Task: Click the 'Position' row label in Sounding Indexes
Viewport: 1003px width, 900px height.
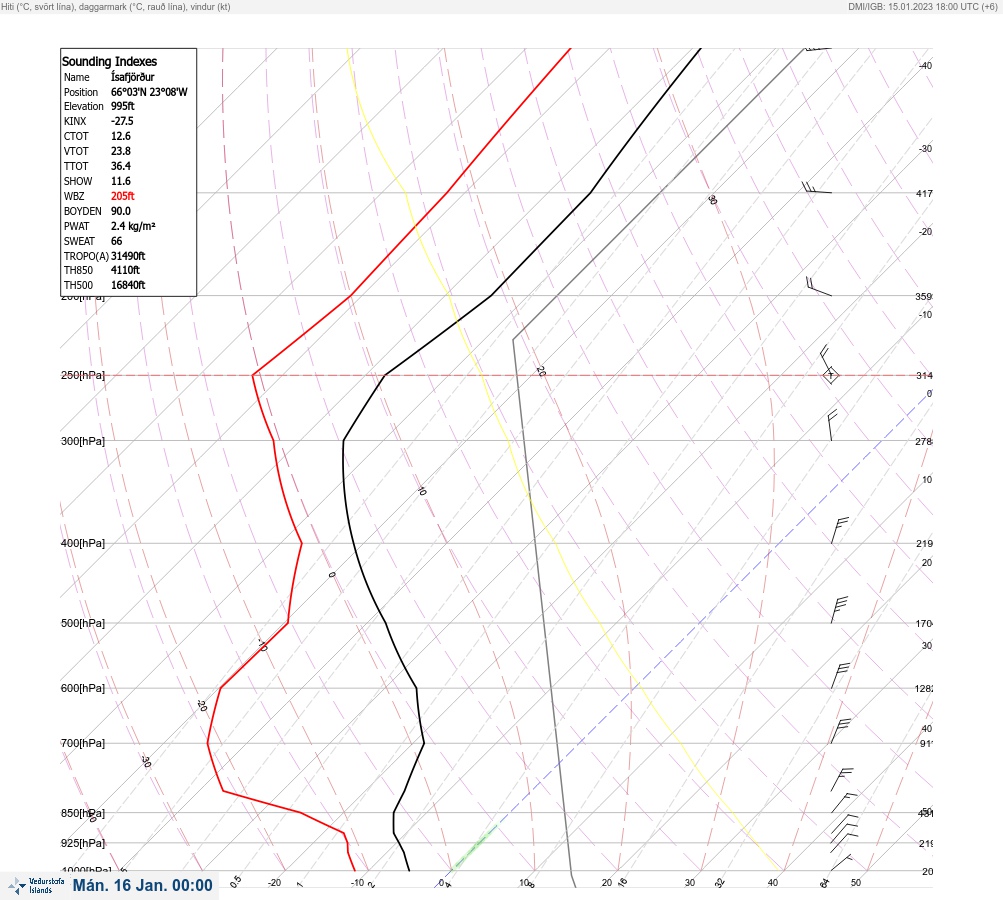Action: 81,92
